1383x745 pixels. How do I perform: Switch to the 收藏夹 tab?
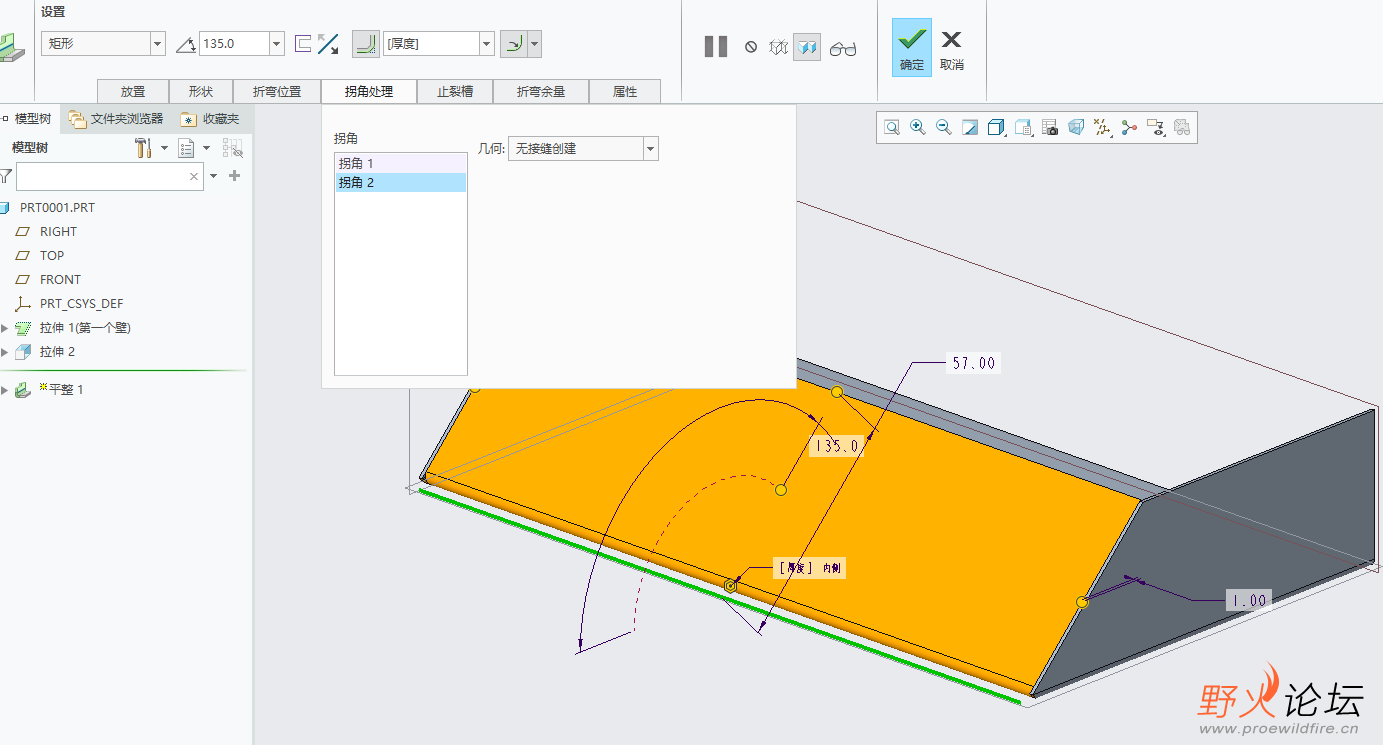tap(210, 119)
